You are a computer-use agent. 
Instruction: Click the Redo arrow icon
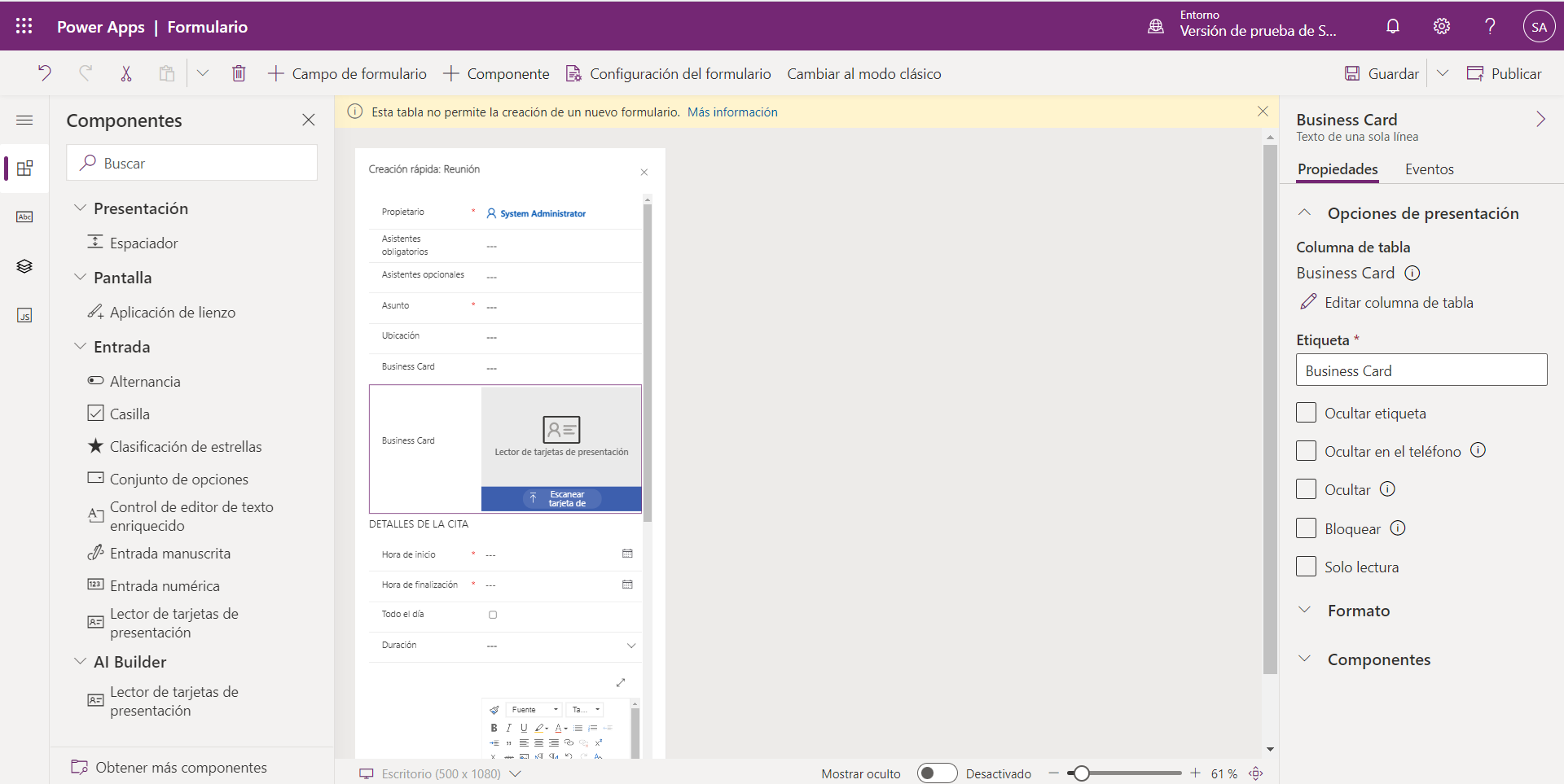pyautogui.click(x=86, y=73)
